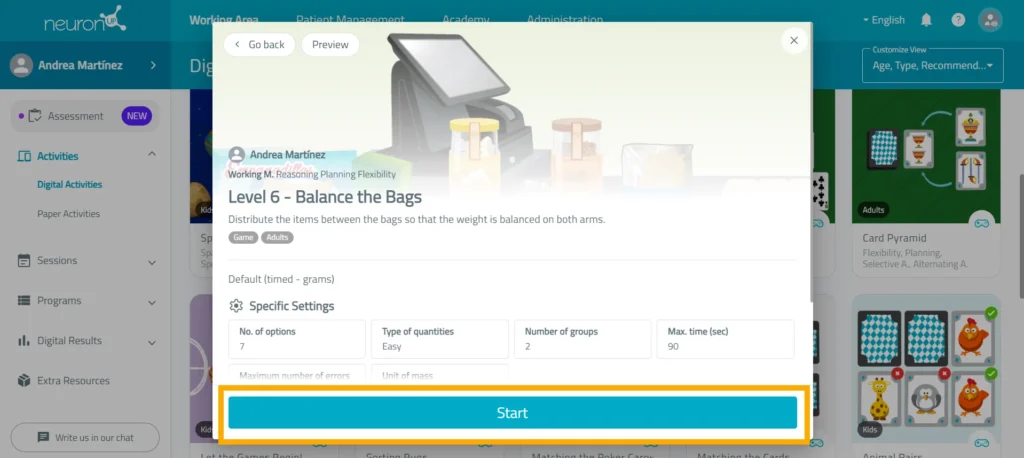Click the Digital Results bar chart icon
The width and height of the screenshot is (1024, 458).
point(24,340)
